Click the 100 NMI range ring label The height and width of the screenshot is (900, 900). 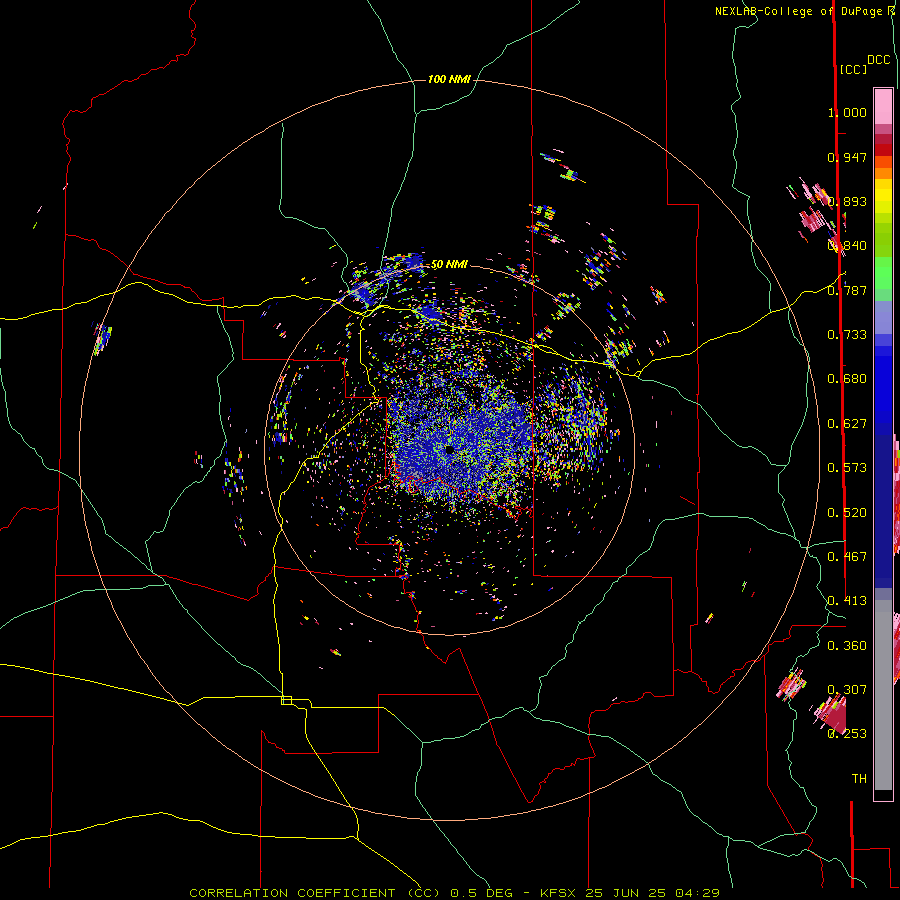pyautogui.click(x=449, y=79)
